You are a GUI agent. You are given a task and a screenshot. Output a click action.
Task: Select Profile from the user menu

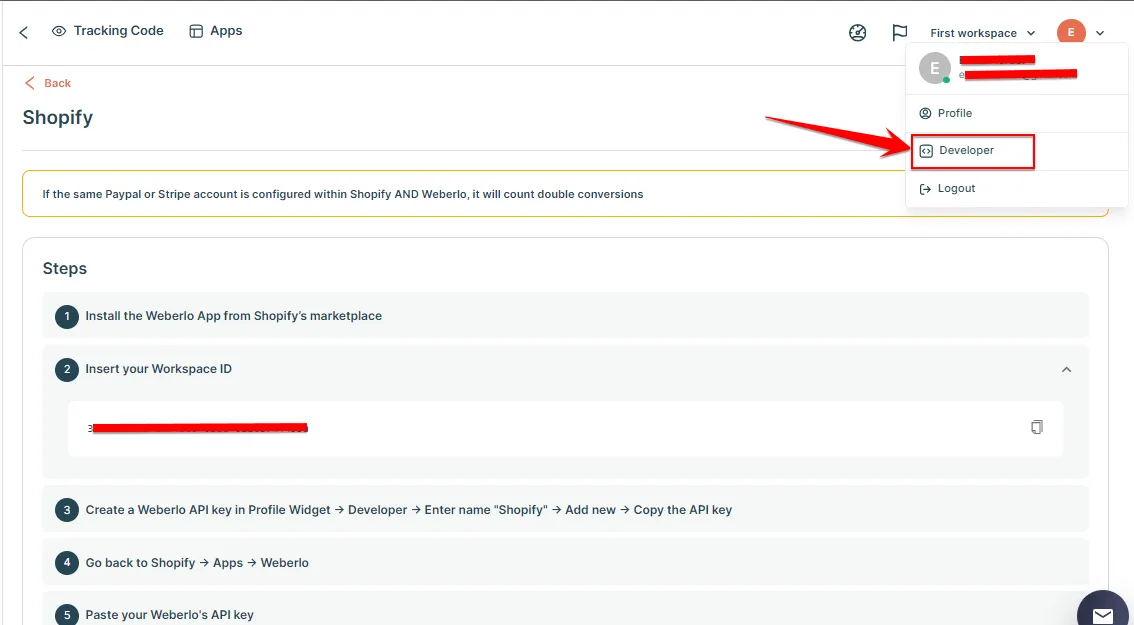click(1016, 114)
